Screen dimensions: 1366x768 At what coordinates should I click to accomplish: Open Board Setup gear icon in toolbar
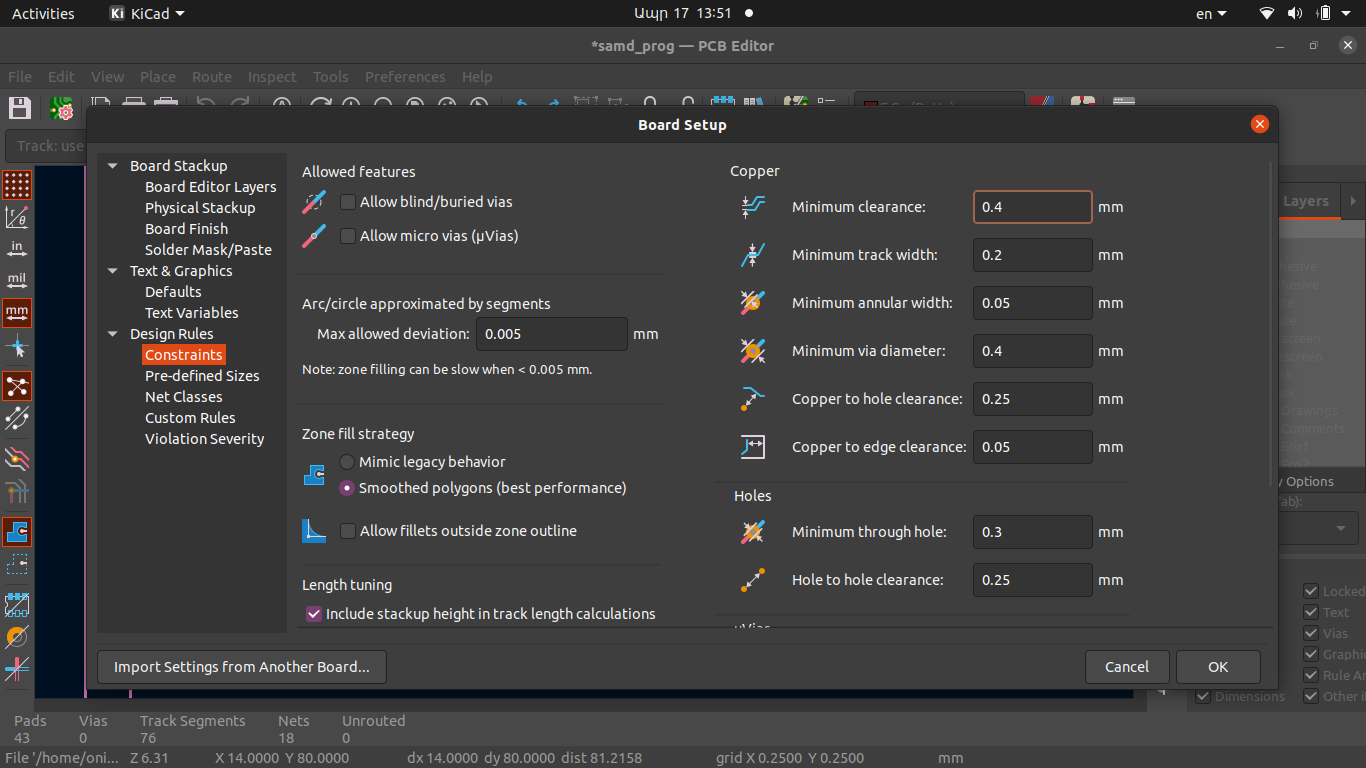62,108
